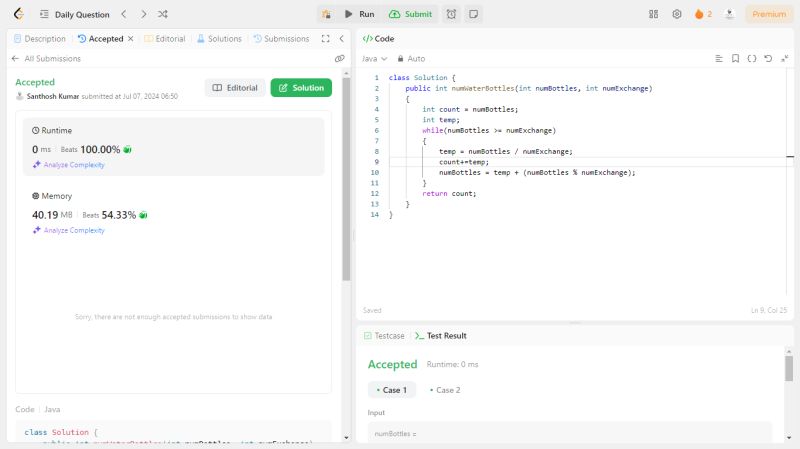800x449 pixels.
Task: Click the bookmark icon in editor
Action: 735,59
